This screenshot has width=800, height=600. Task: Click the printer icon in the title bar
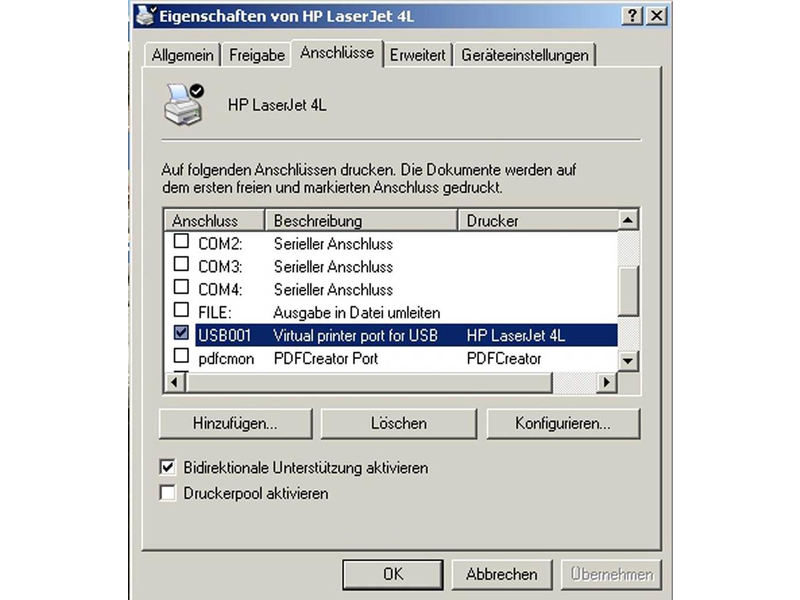coord(145,15)
